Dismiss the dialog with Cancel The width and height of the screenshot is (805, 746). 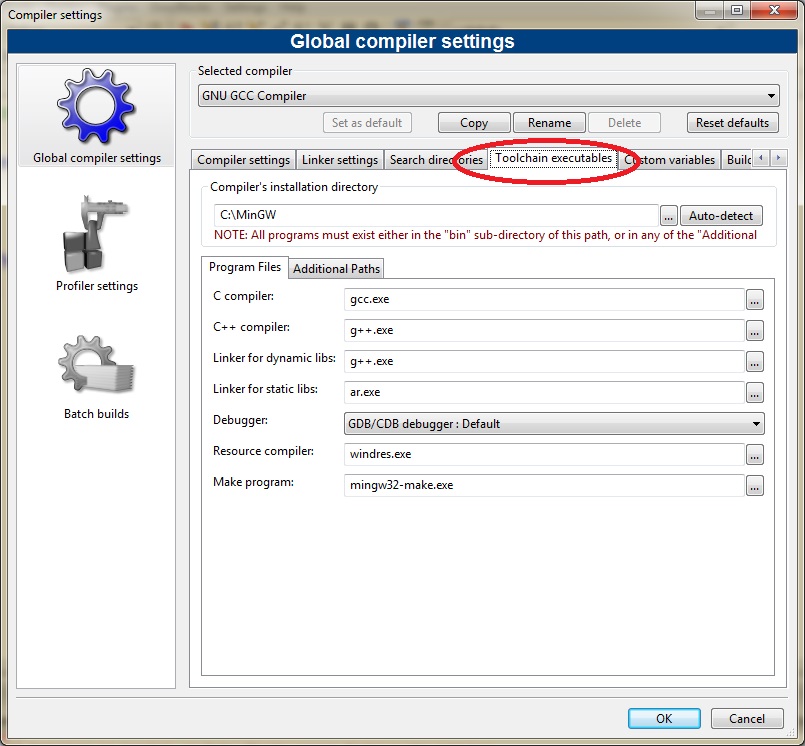pyautogui.click(x=747, y=719)
